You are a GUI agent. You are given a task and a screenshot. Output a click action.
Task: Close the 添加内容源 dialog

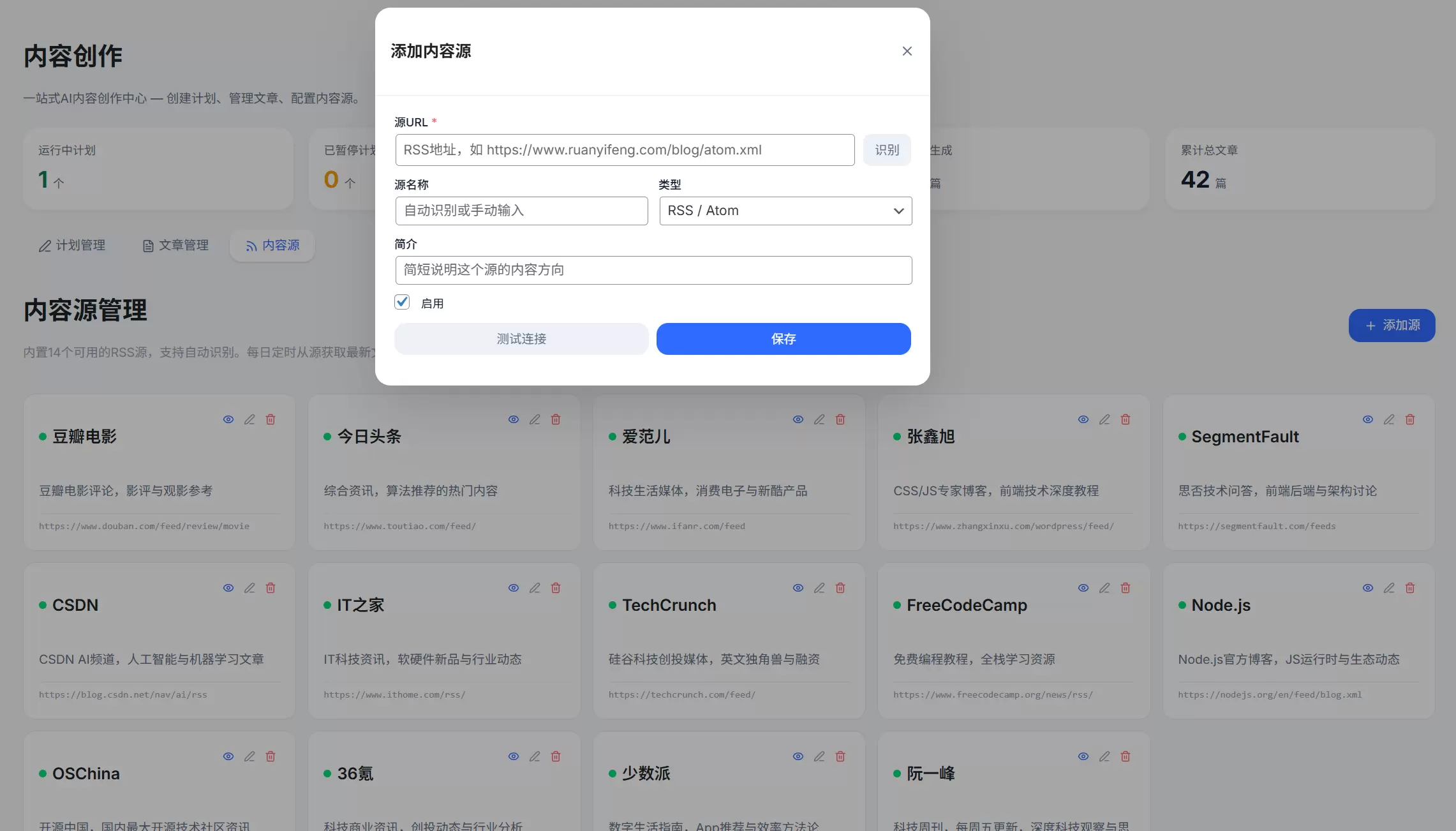click(907, 51)
